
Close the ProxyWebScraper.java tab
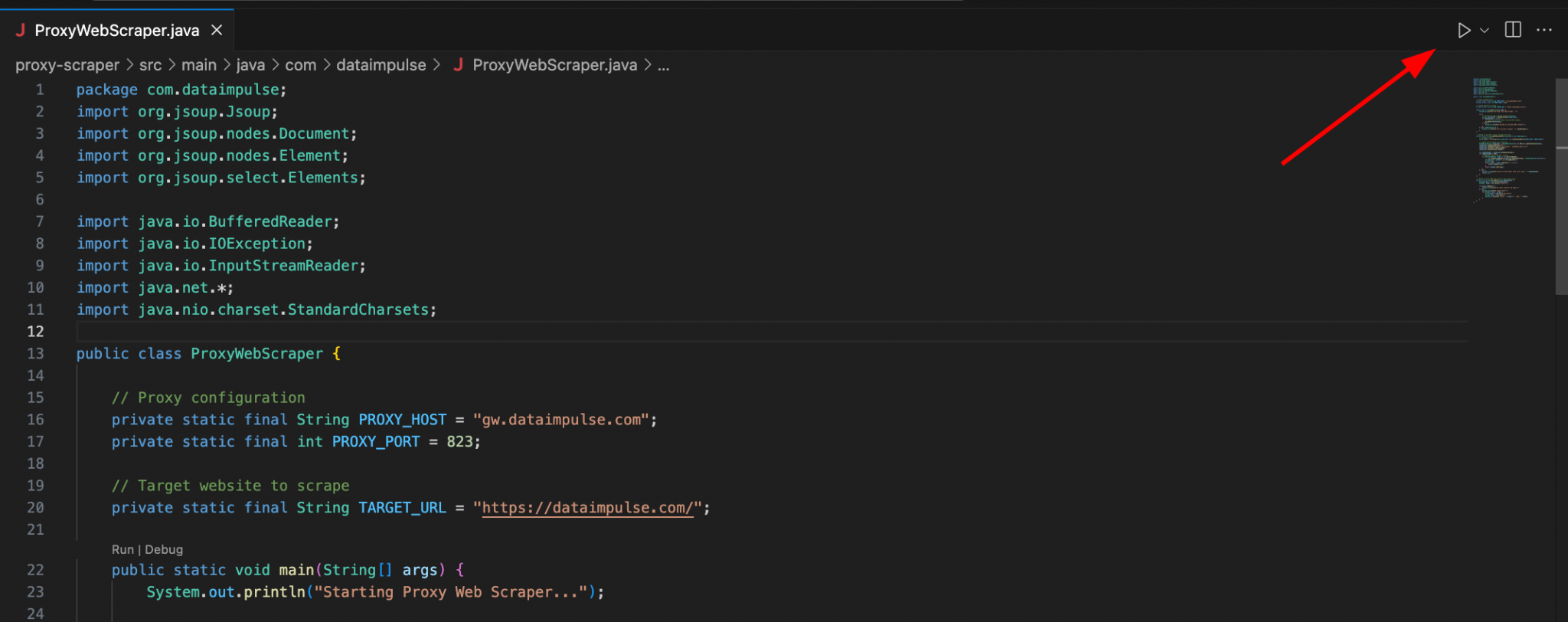coord(217,30)
